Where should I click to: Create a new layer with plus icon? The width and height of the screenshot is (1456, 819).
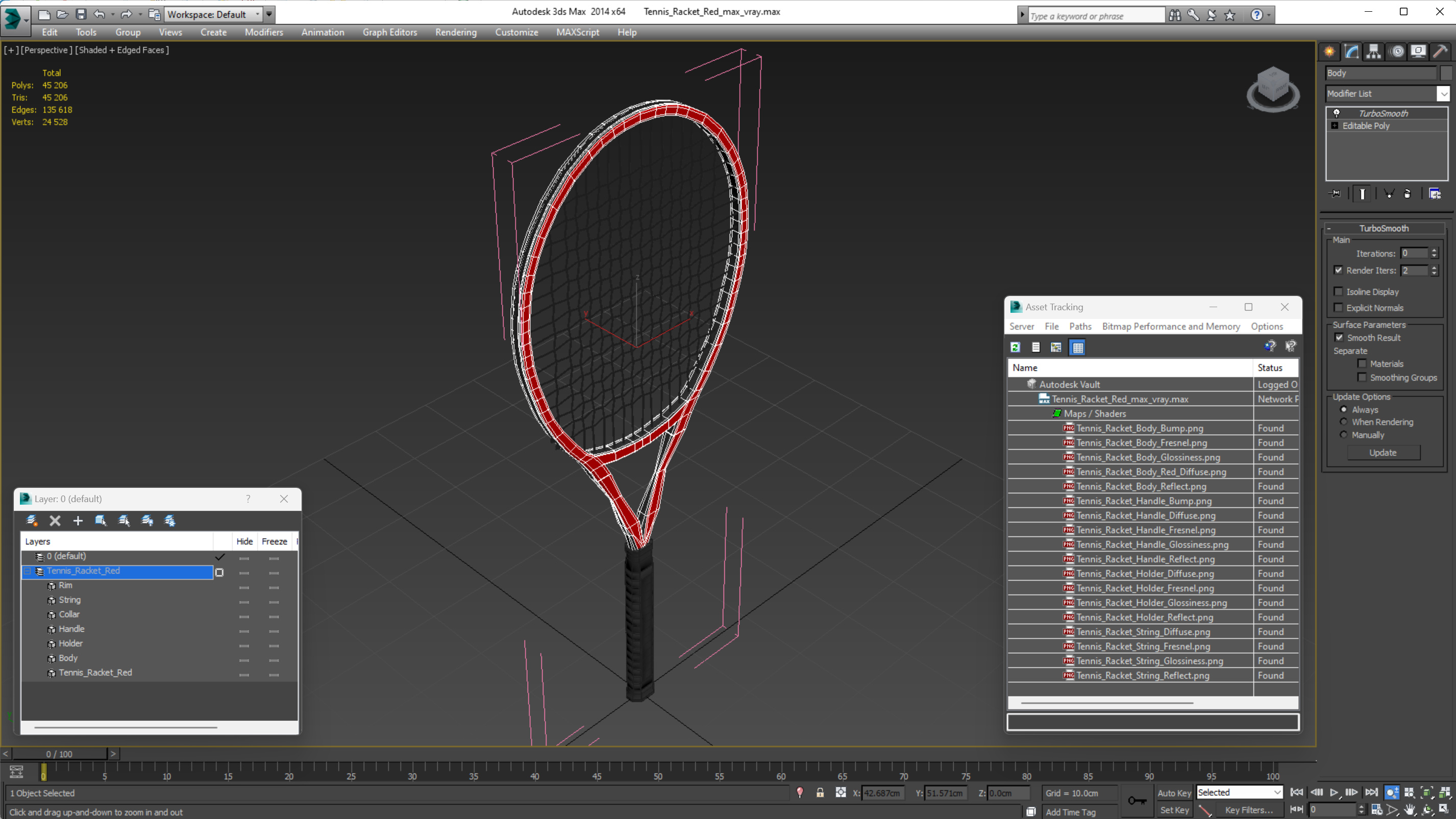click(78, 520)
